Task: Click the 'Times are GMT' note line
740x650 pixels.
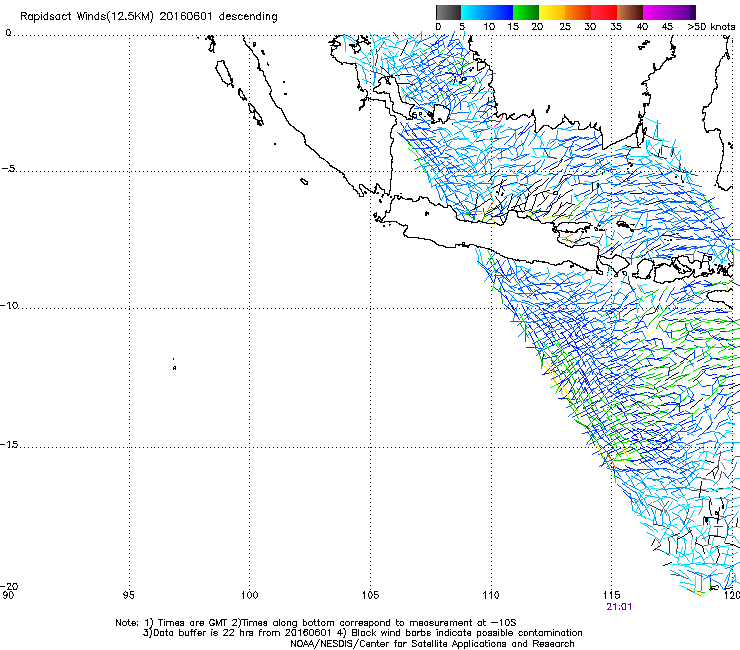Action: pos(316,623)
